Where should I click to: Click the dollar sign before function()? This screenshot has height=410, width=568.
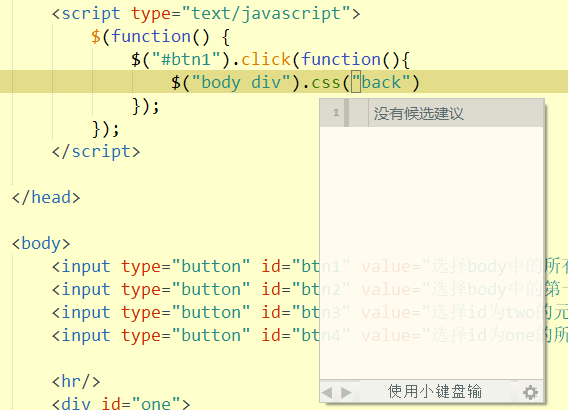click(96, 37)
